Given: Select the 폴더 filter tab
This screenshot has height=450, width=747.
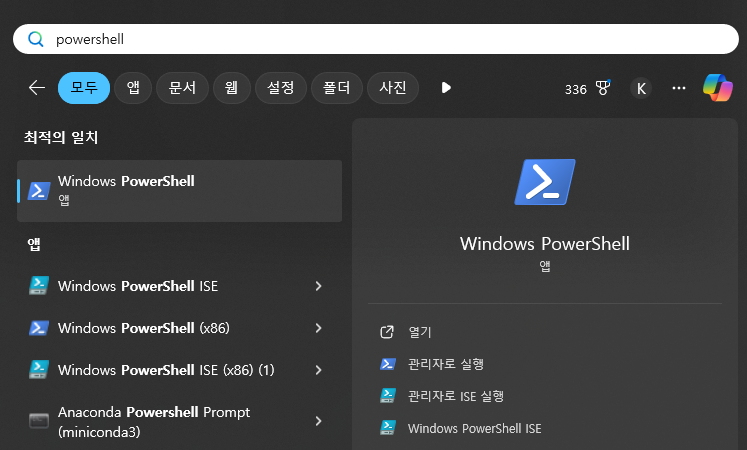Looking at the screenshot, I should 336,88.
